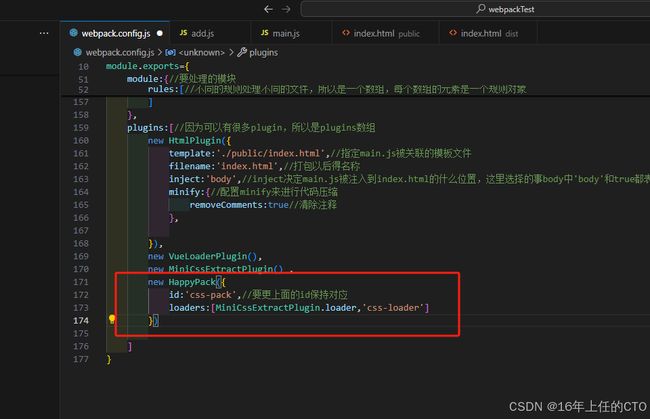Image resolution: width=650 pixels, height=419 pixels.
Task: Click the wrench icon beside the plugins breadcrumb
Action: pos(242,52)
